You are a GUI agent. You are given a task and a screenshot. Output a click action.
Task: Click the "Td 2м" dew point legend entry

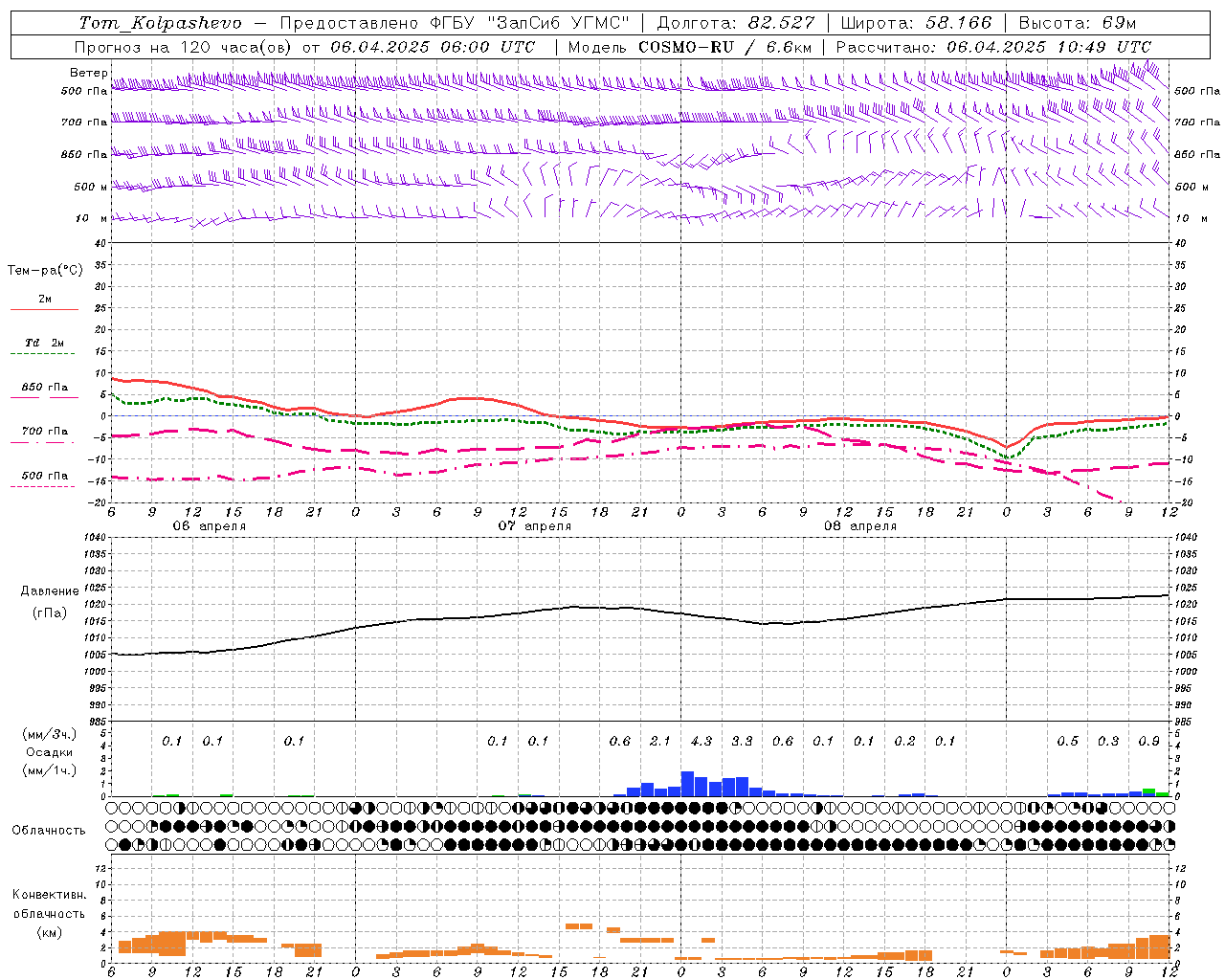click(x=44, y=343)
